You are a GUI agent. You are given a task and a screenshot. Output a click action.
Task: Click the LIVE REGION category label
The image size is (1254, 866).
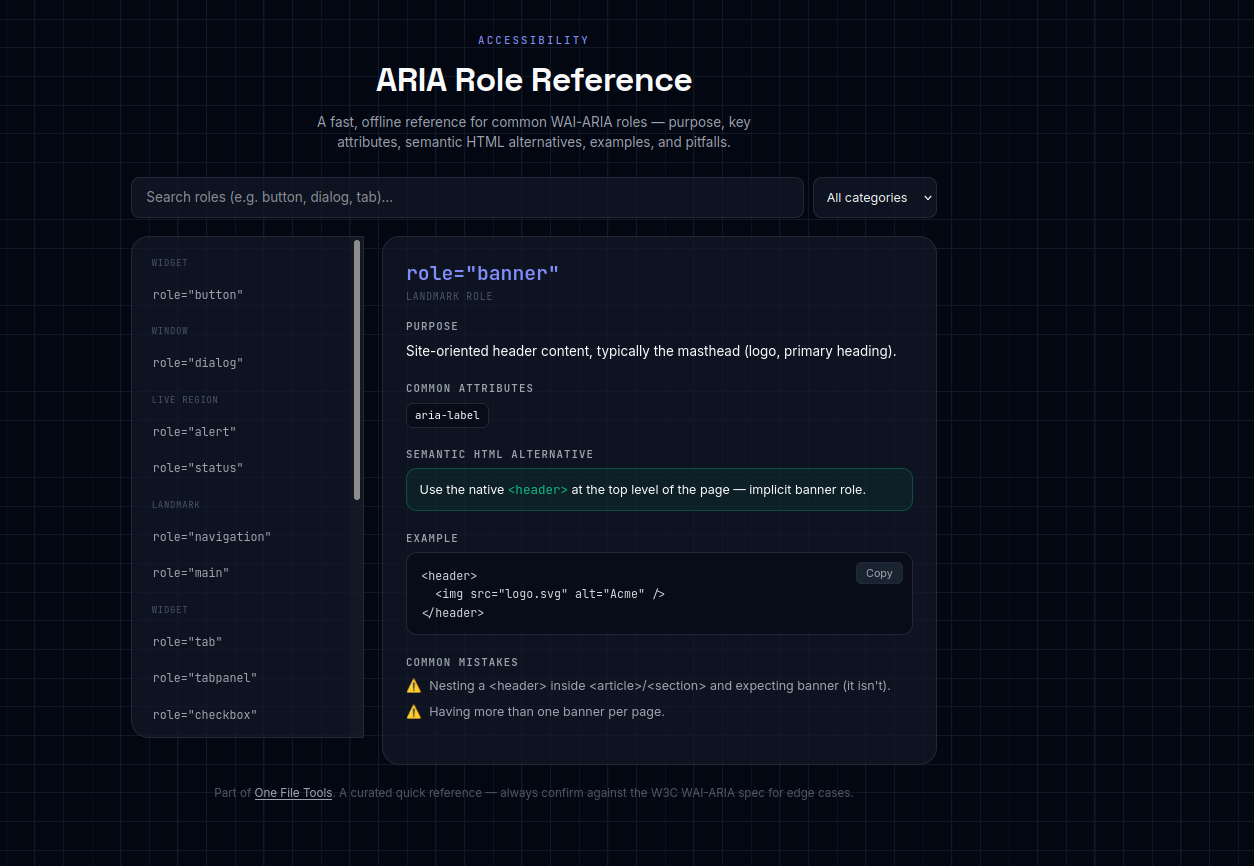[185, 400]
